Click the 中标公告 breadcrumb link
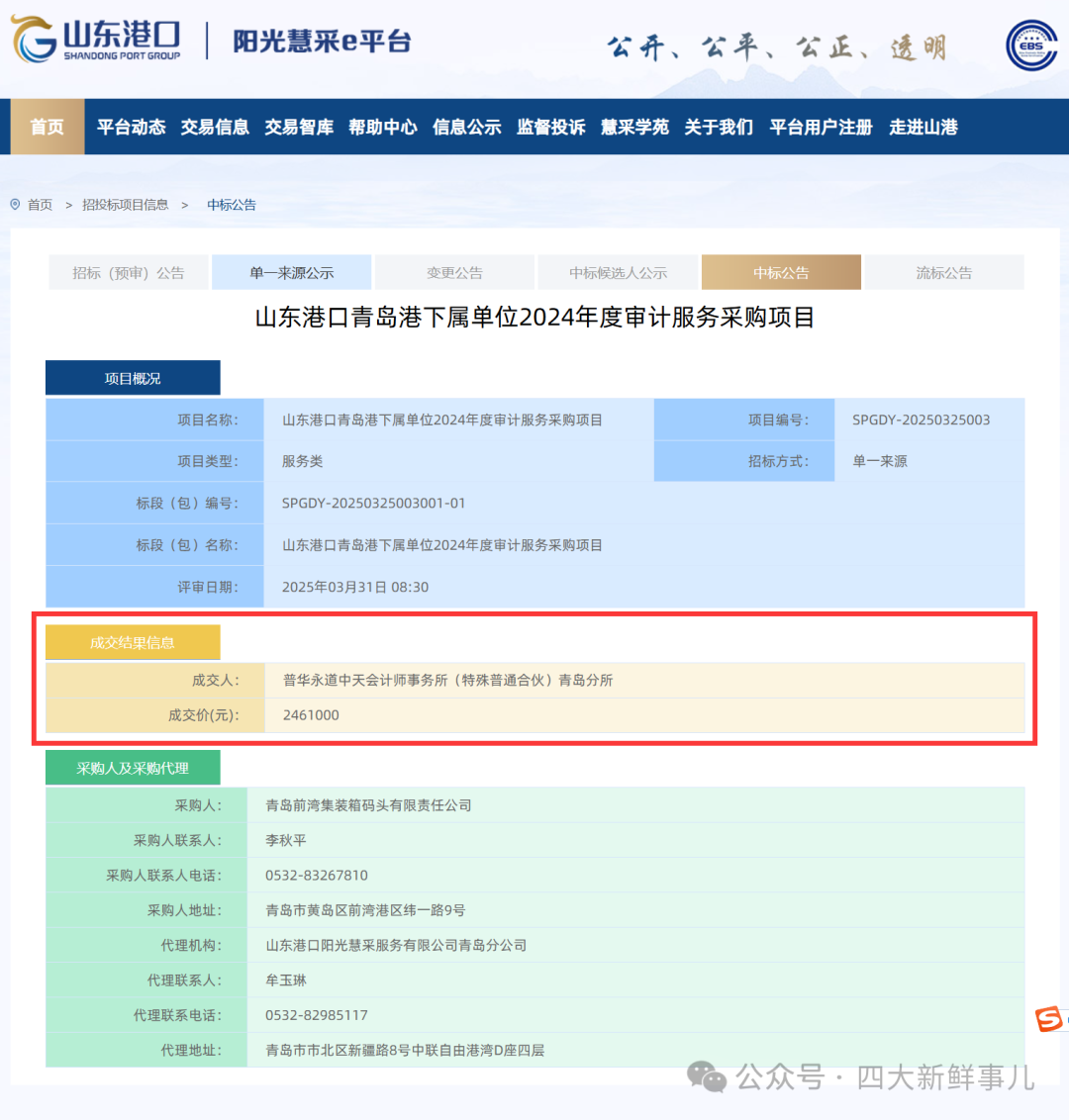 coord(232,205)
